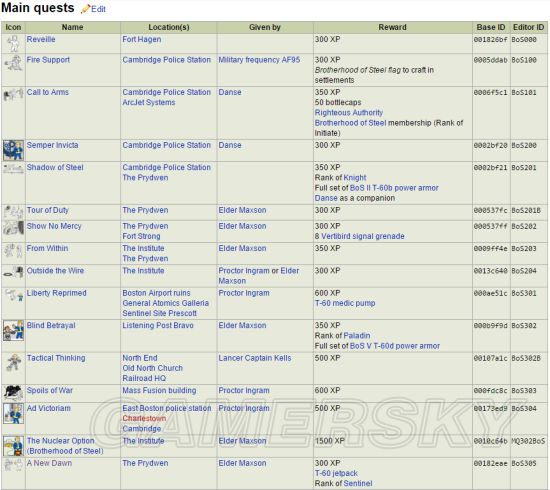
Task: Open the Fort Hagen location link
Action: click(142, 39)
